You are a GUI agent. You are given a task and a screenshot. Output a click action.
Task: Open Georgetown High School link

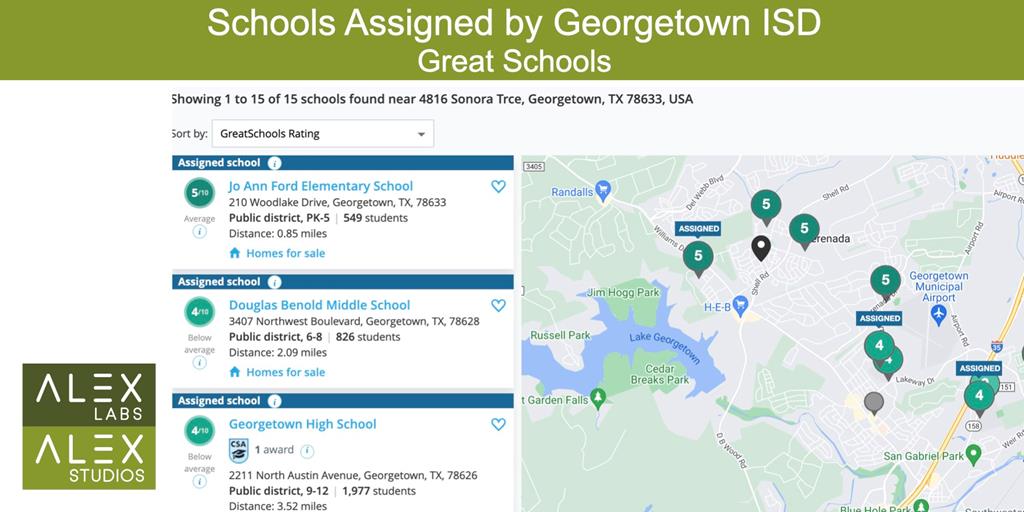302,424
